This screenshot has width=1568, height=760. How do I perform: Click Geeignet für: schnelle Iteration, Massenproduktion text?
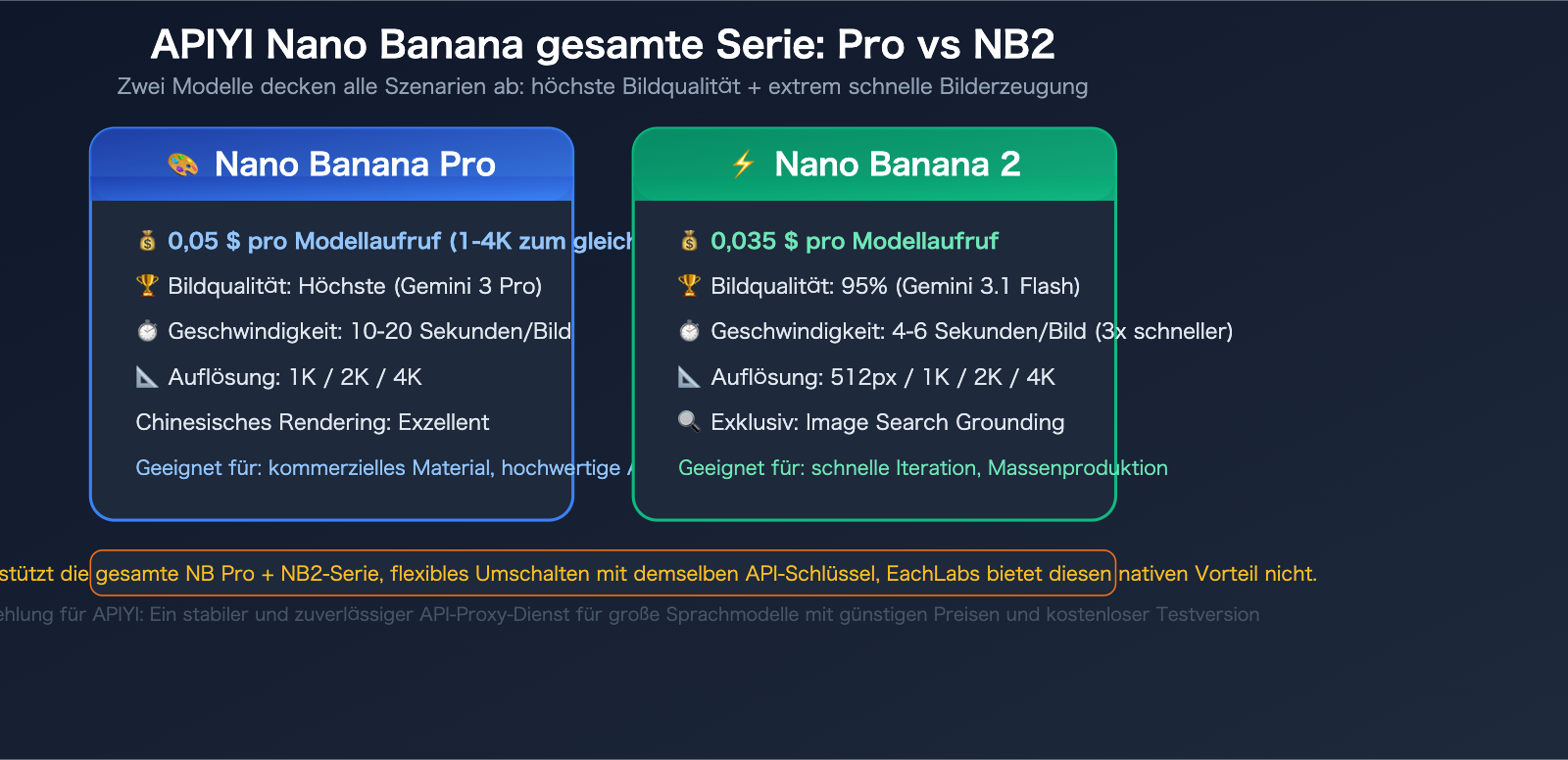click(922, 468)
